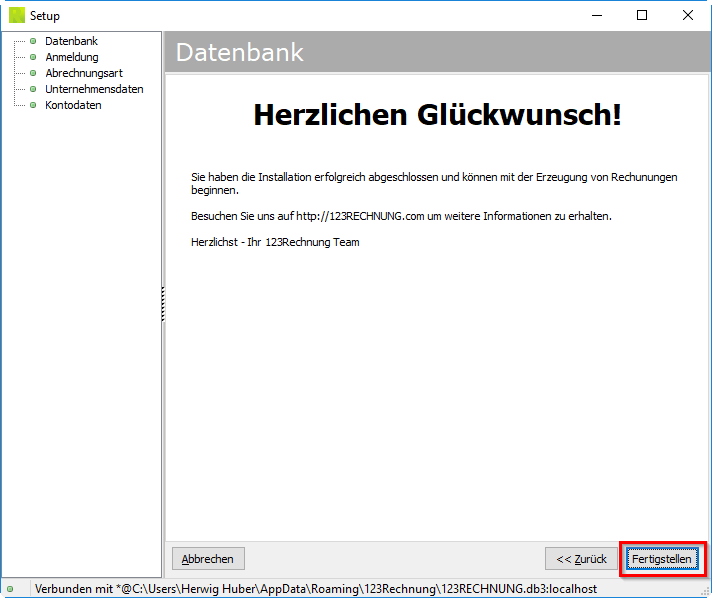Image resolution: width=712 pixels, height=598 pixels.
Task: Click the green bullet icon beside Abrechnungsart
Action: 33,73
